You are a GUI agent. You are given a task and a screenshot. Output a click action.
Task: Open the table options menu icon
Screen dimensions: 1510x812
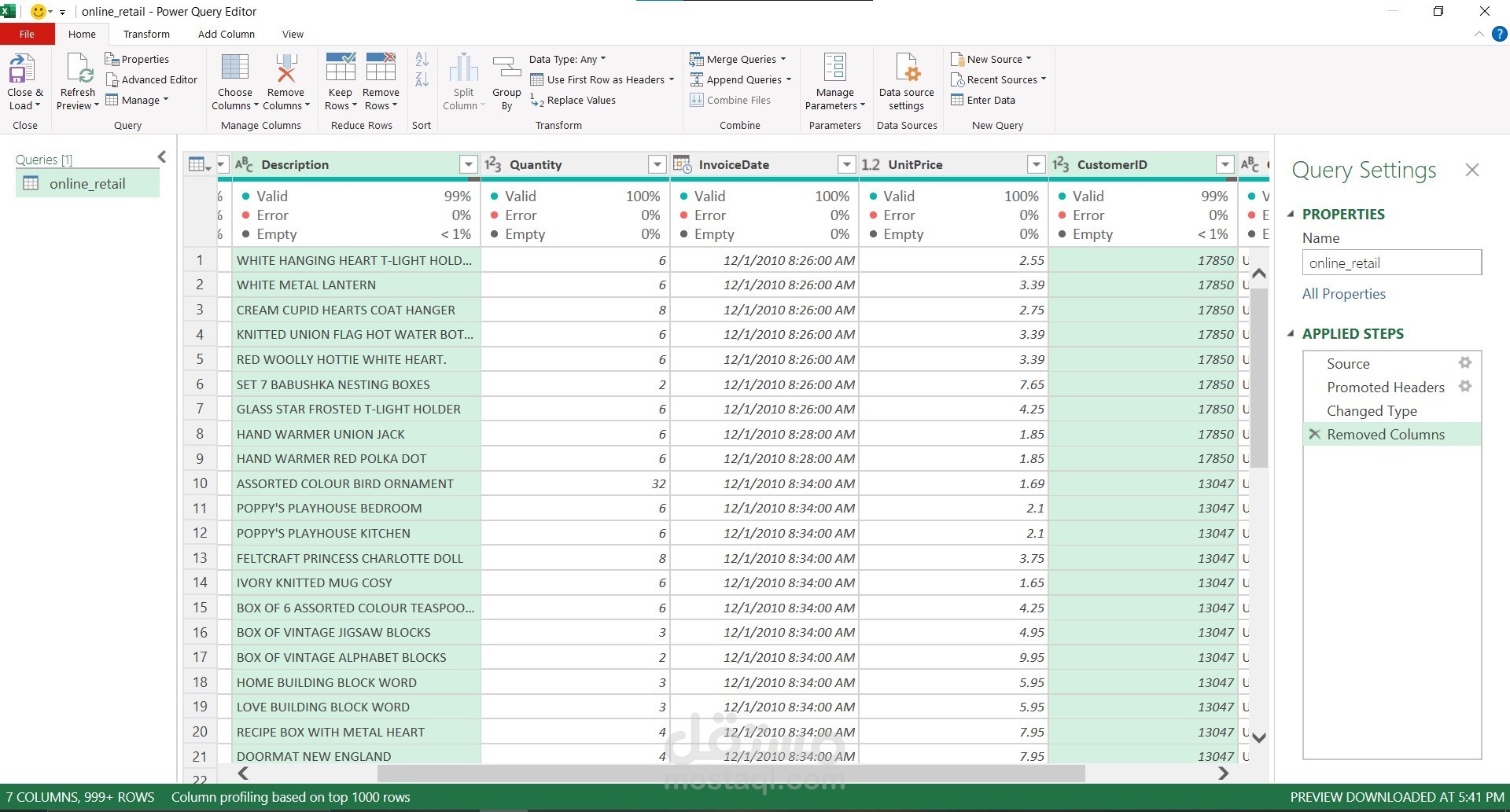tap(200, 164)
